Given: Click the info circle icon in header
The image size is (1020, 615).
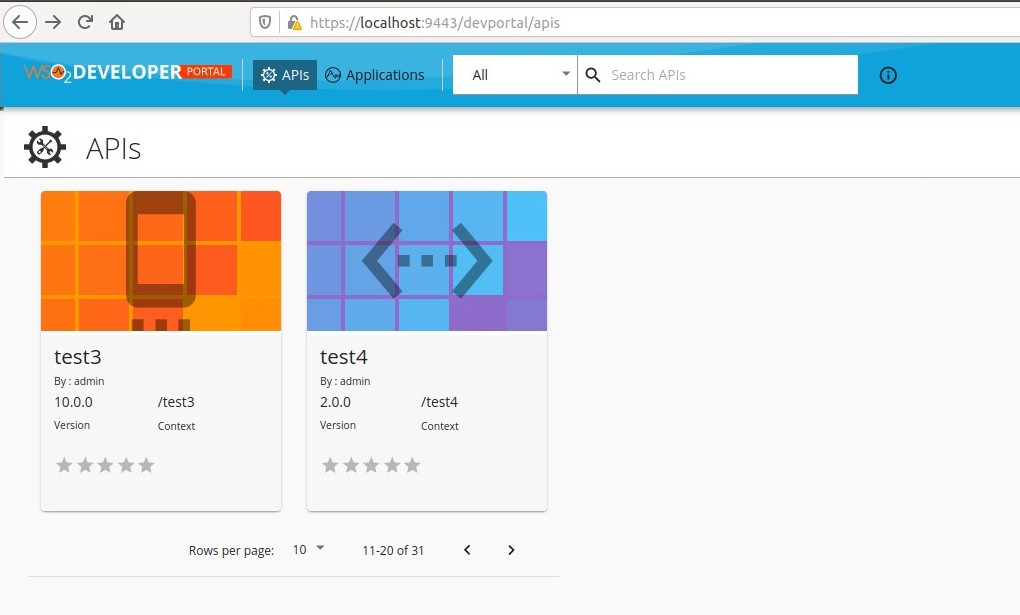Looking at the screenshot, I should point(888,75).
